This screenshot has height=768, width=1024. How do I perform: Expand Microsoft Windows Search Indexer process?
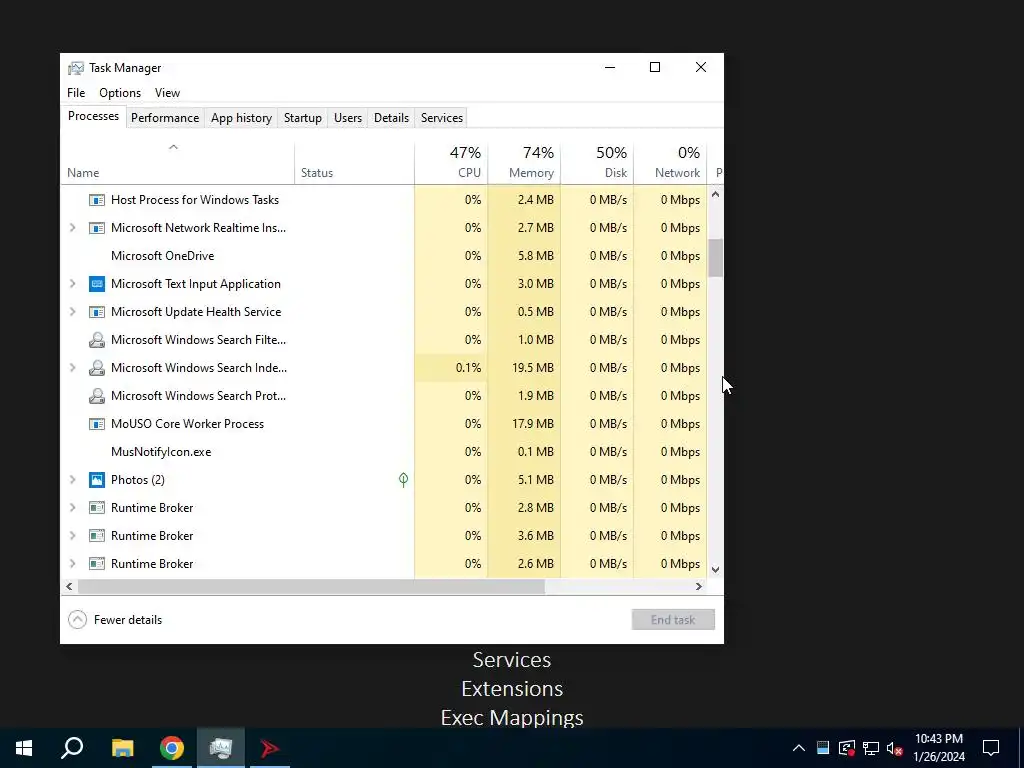tap(72, 368)
